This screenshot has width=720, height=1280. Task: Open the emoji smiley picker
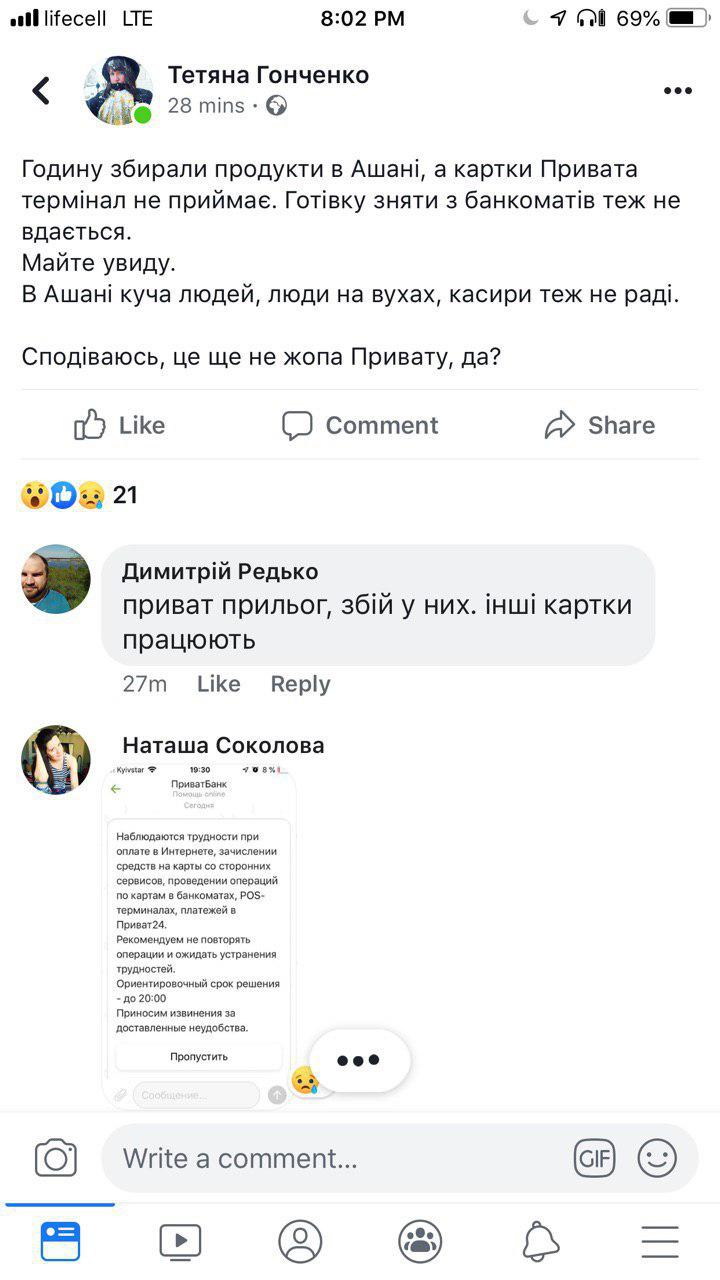tap(657, 1158)
